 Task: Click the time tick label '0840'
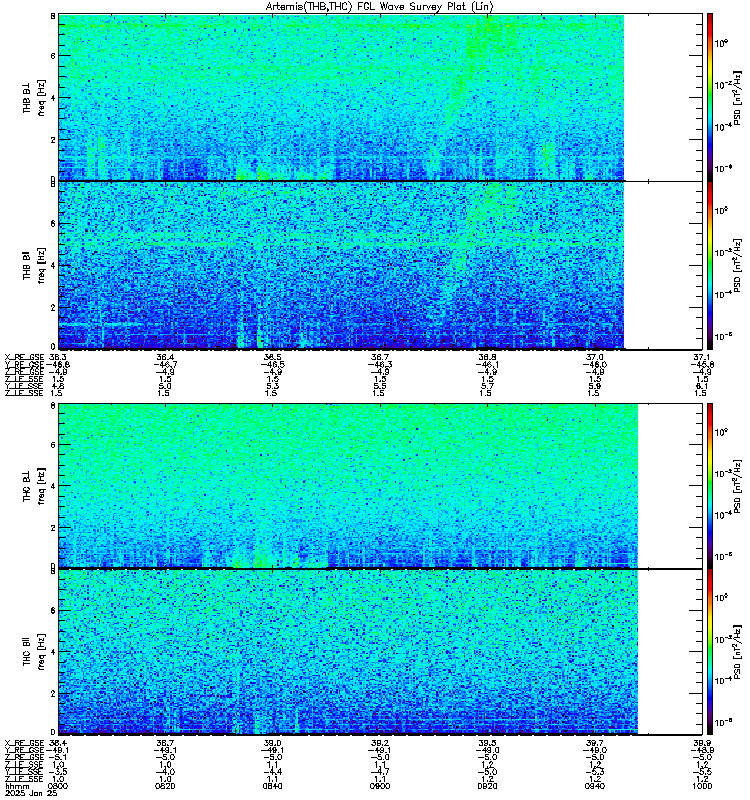[x=272, y=786]
